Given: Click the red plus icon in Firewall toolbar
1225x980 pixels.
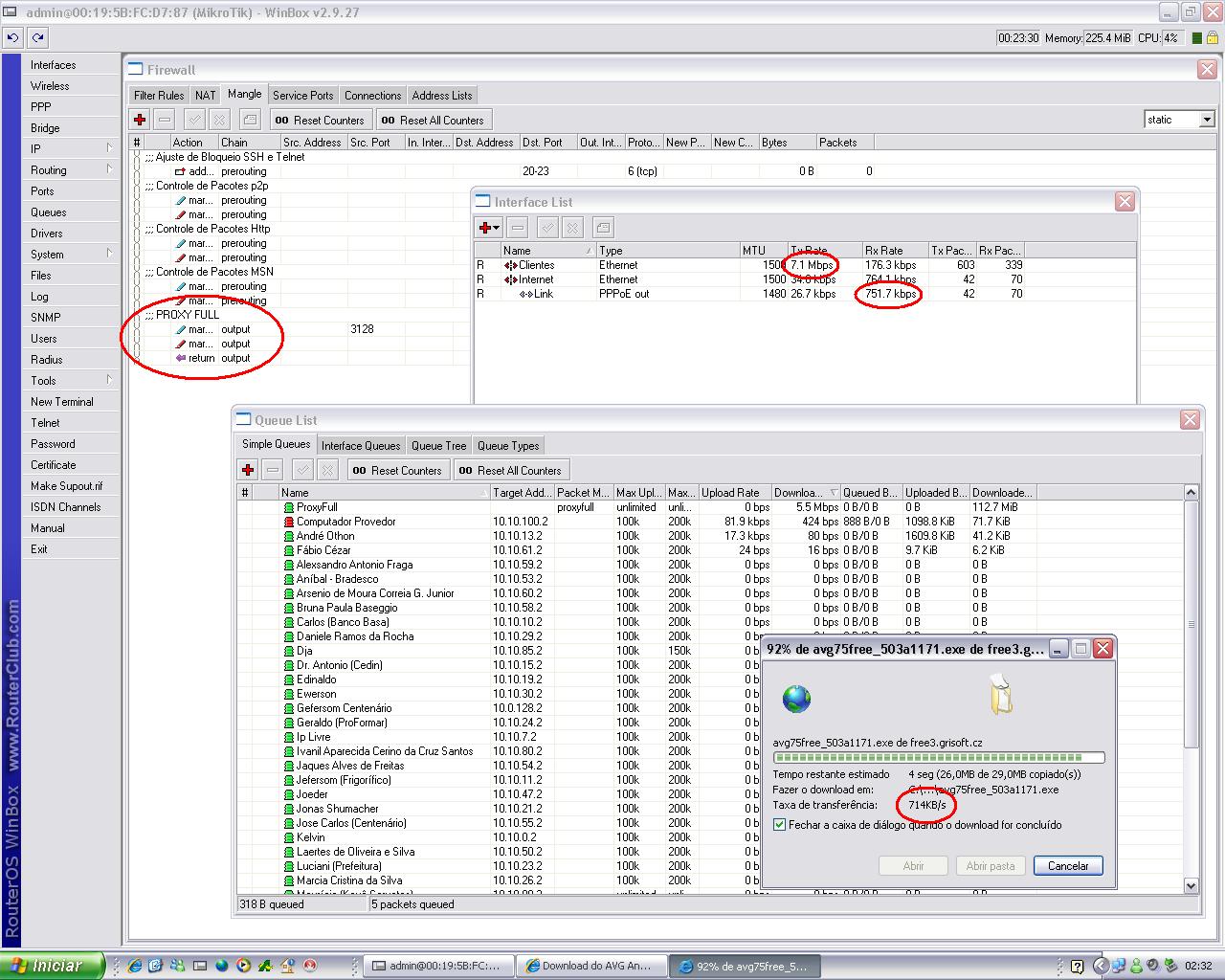Looking at the screenshot, I should [x=141, y=120].
